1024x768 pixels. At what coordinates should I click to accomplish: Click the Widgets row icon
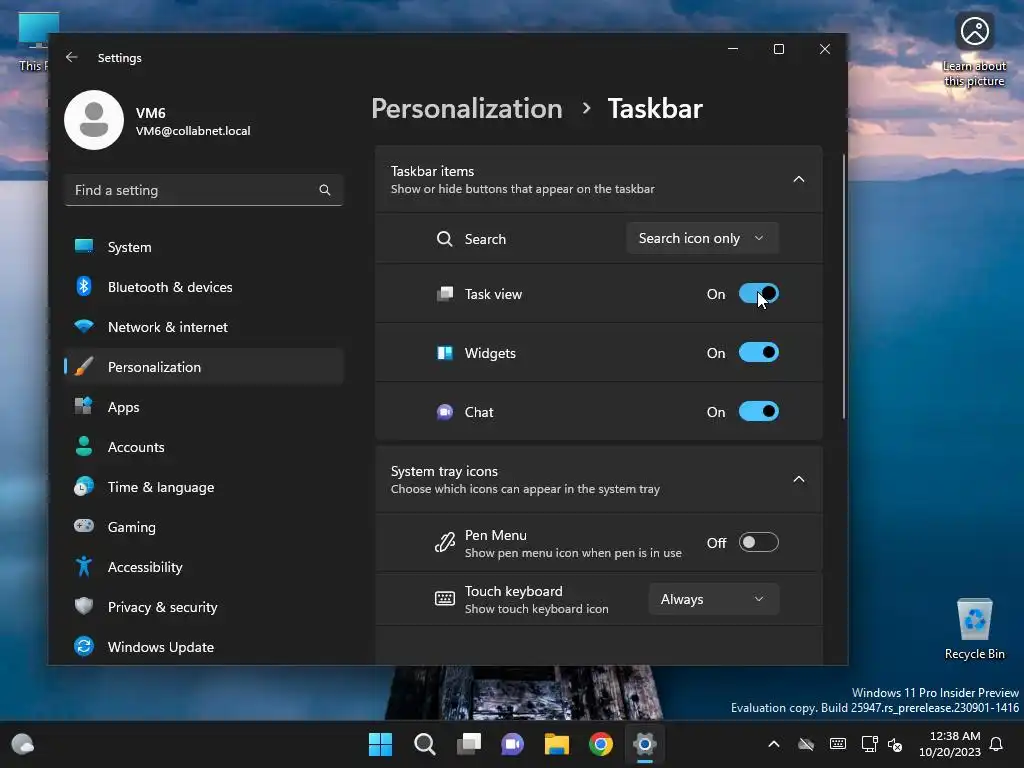coord(444,353)
